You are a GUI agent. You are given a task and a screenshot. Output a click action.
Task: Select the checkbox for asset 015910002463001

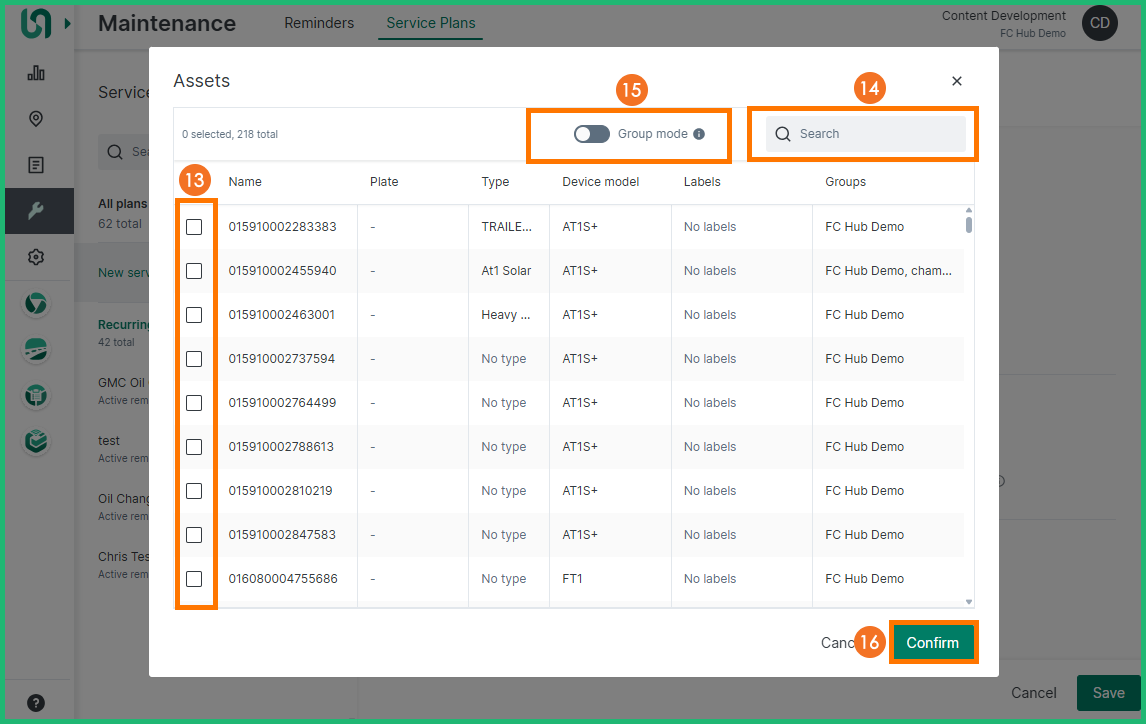pyautogui.click(x=194, y=315)
